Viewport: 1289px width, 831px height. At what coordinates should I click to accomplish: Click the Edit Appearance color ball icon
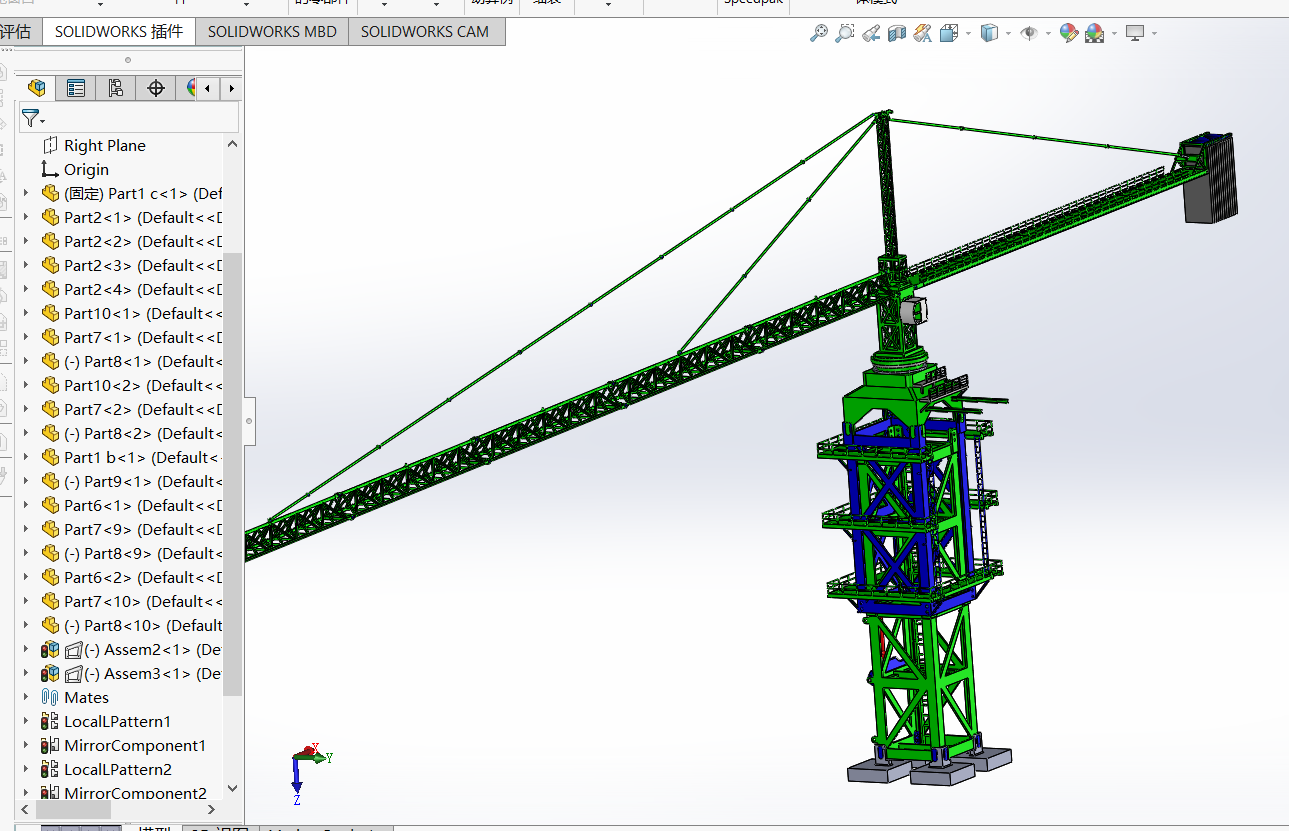tap(1069, 33)
